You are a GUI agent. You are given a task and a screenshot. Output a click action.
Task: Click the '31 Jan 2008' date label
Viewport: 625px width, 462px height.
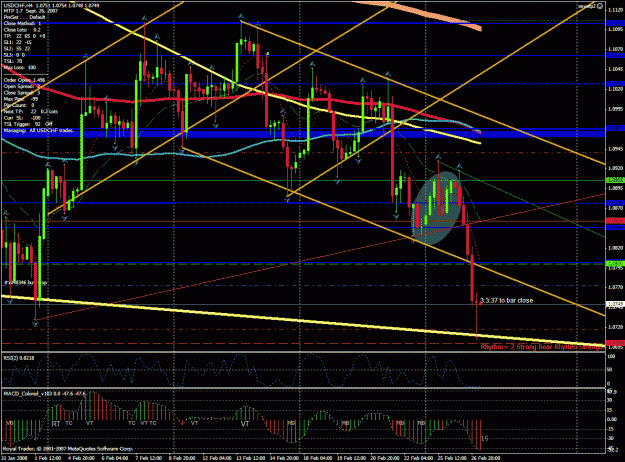point(15,458)
